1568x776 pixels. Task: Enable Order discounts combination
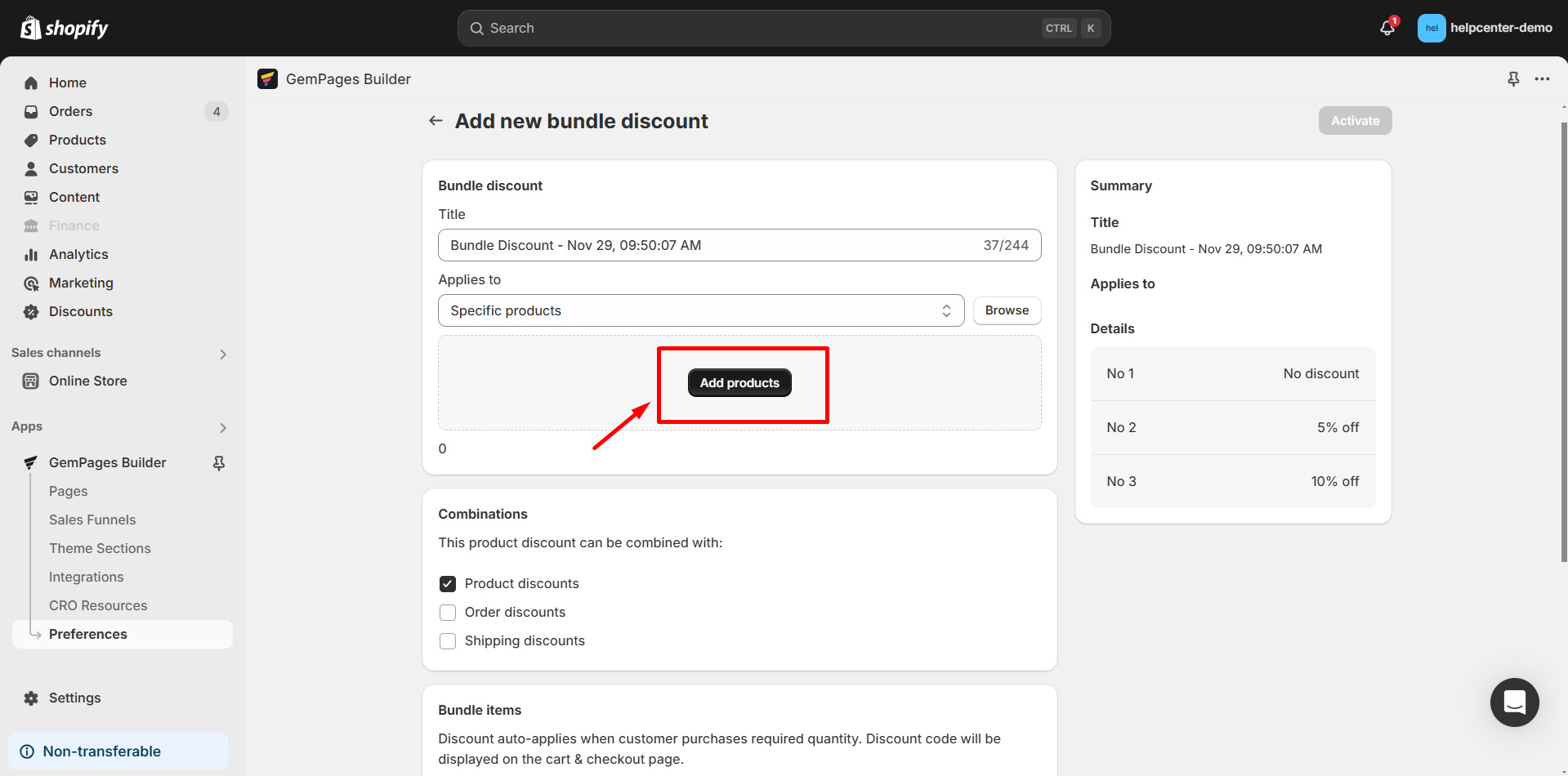point(448,612)
